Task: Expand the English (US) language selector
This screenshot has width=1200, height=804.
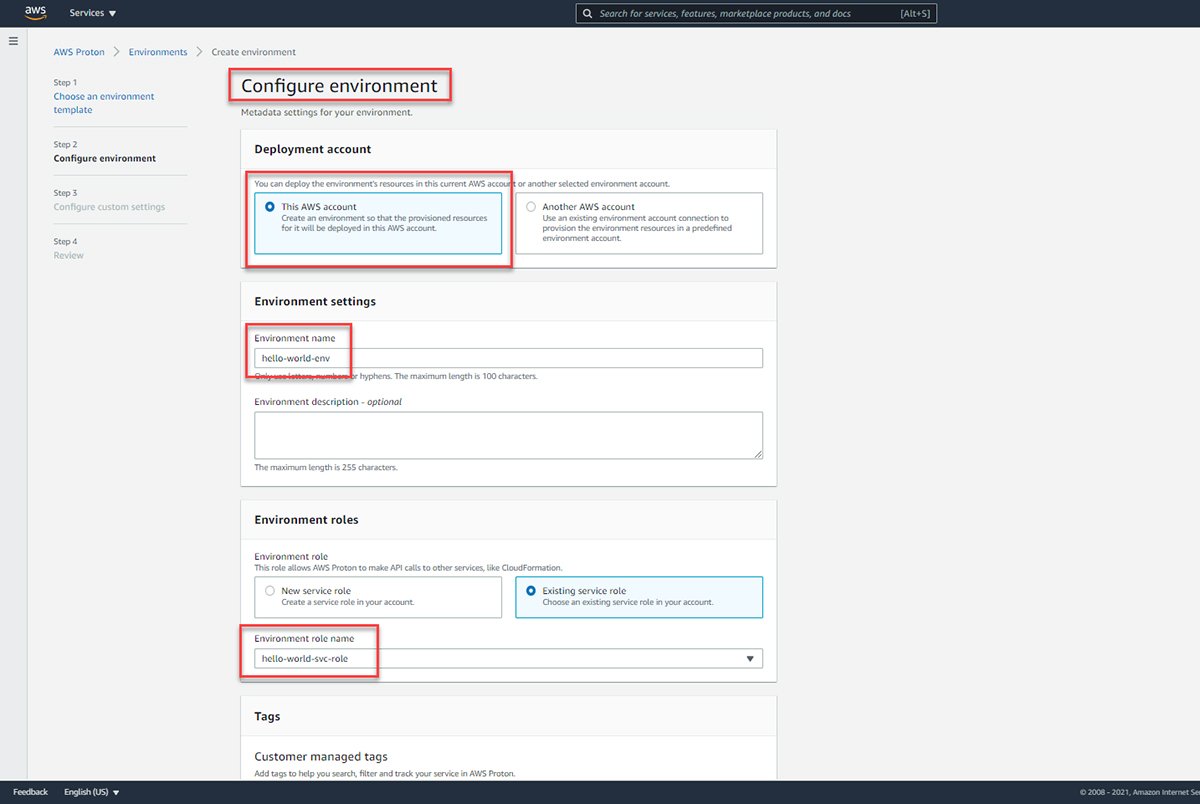Action: pyautogui.click(x=91, y=791)
